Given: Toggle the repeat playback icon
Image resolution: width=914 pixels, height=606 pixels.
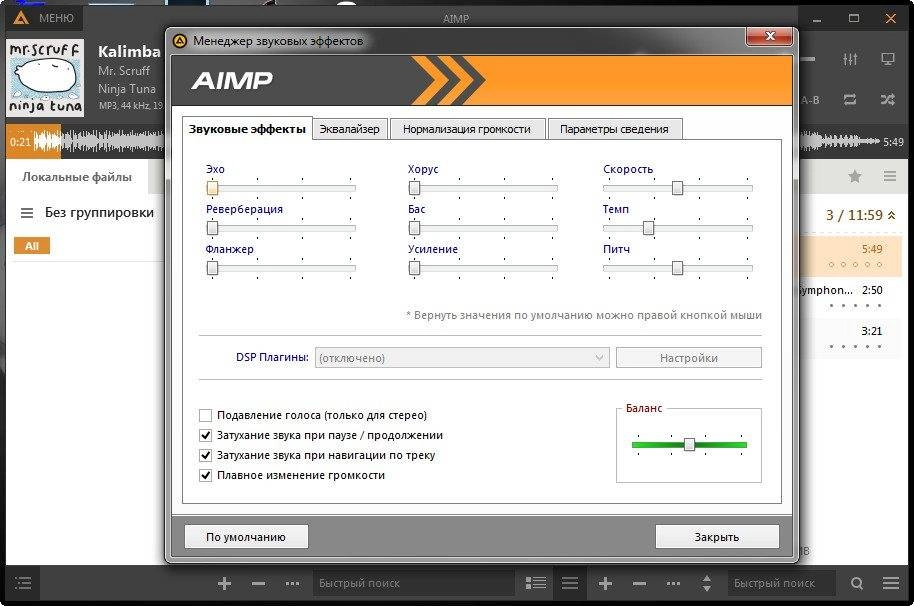Looking at the screenshot, I should point(850,100).
